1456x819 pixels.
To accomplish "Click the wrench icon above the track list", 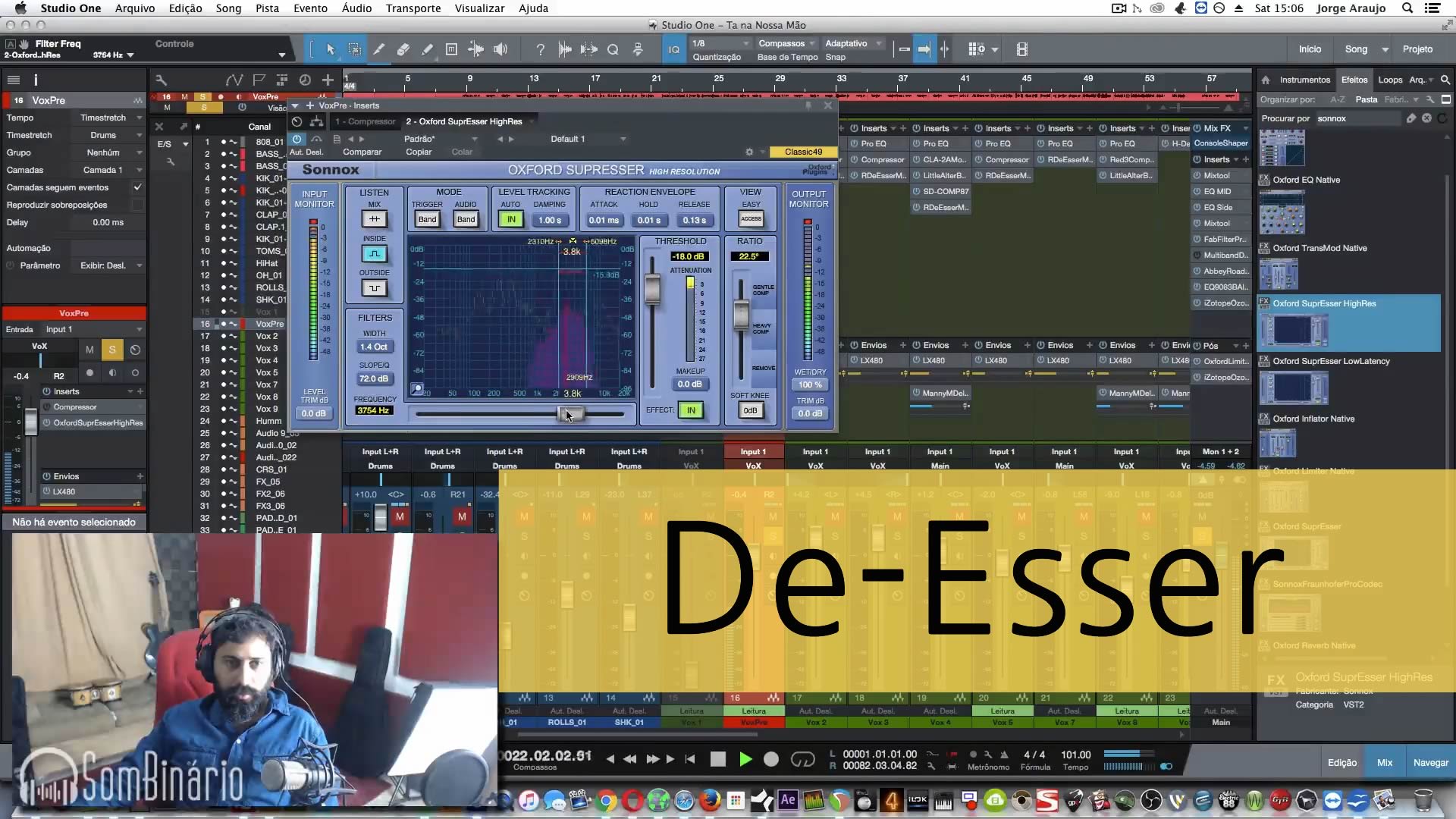I will point(161,80).
